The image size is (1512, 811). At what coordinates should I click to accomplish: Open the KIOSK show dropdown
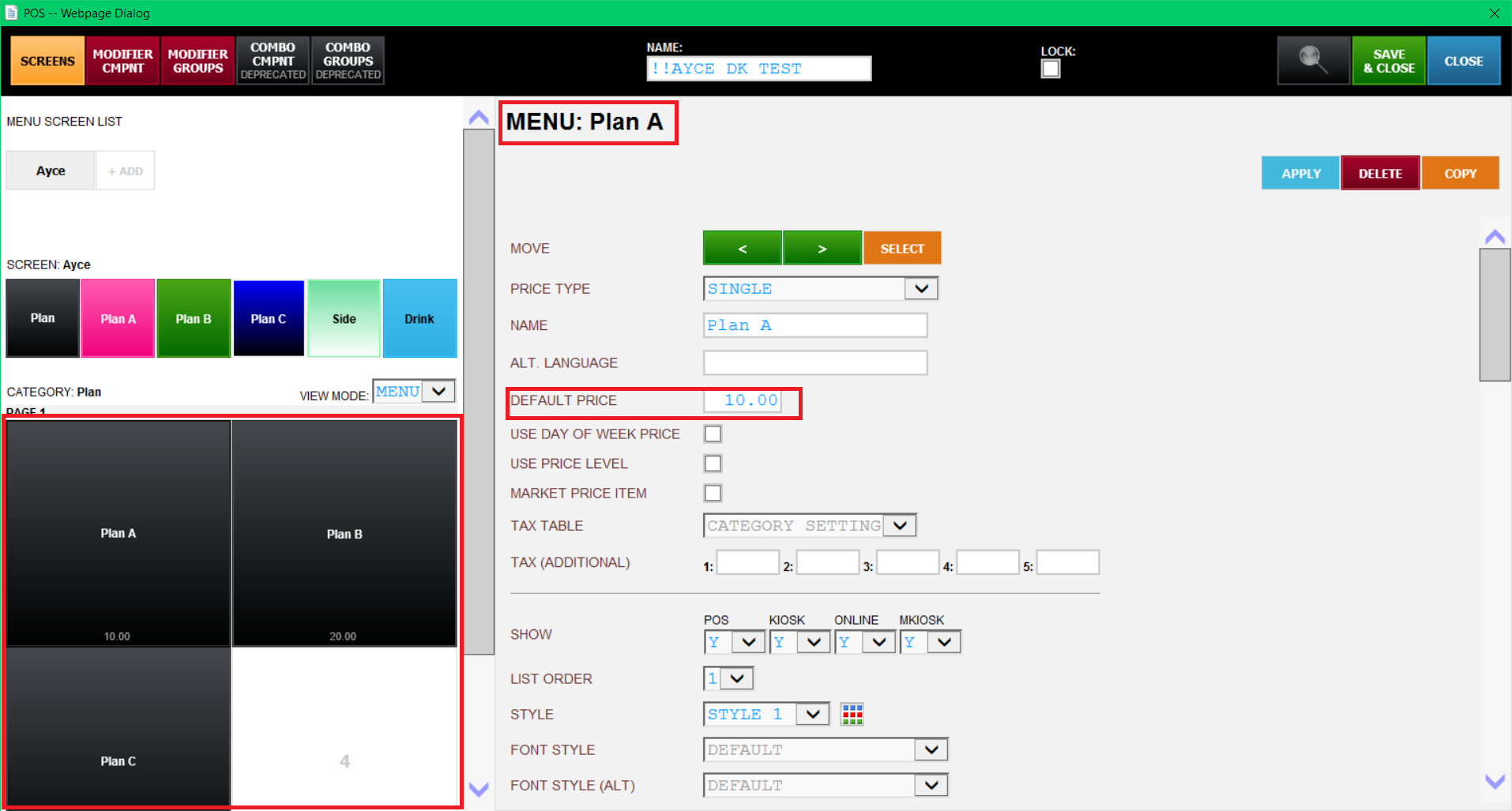(x=799, y=642)
